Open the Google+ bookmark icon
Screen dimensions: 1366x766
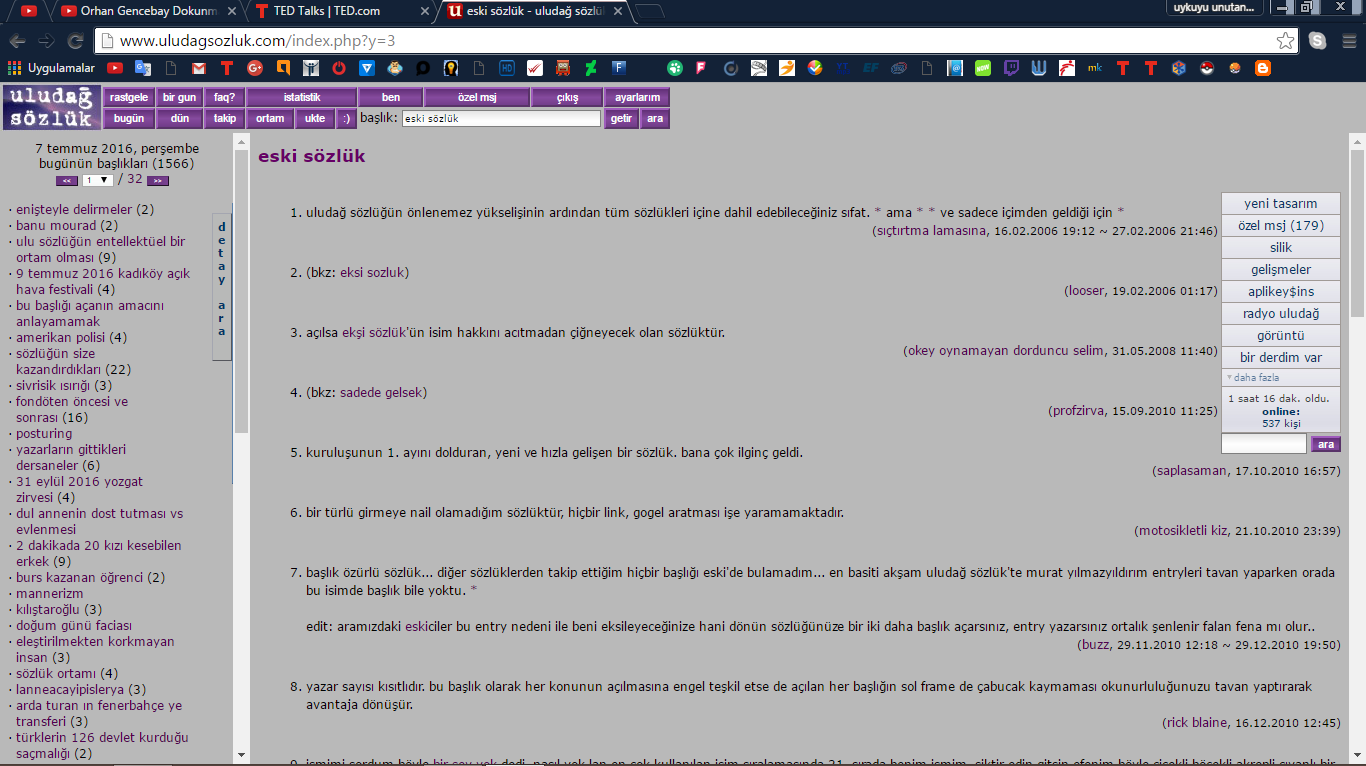pos(255,68)
